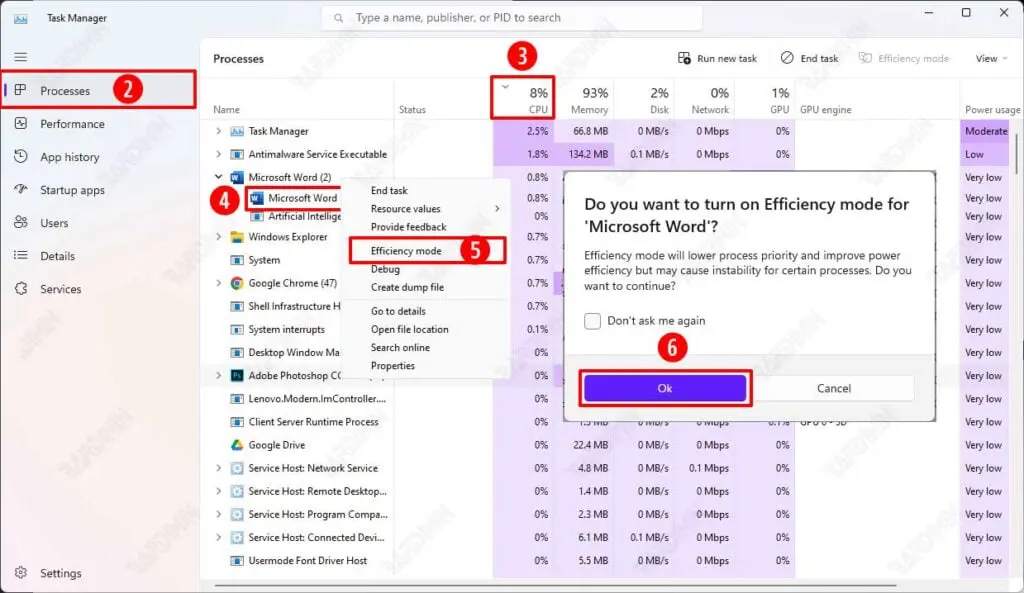The image size is (1024, 593).
Task: Collapse the Microsoft Word (2) group
Action: (x=219, y=177)
